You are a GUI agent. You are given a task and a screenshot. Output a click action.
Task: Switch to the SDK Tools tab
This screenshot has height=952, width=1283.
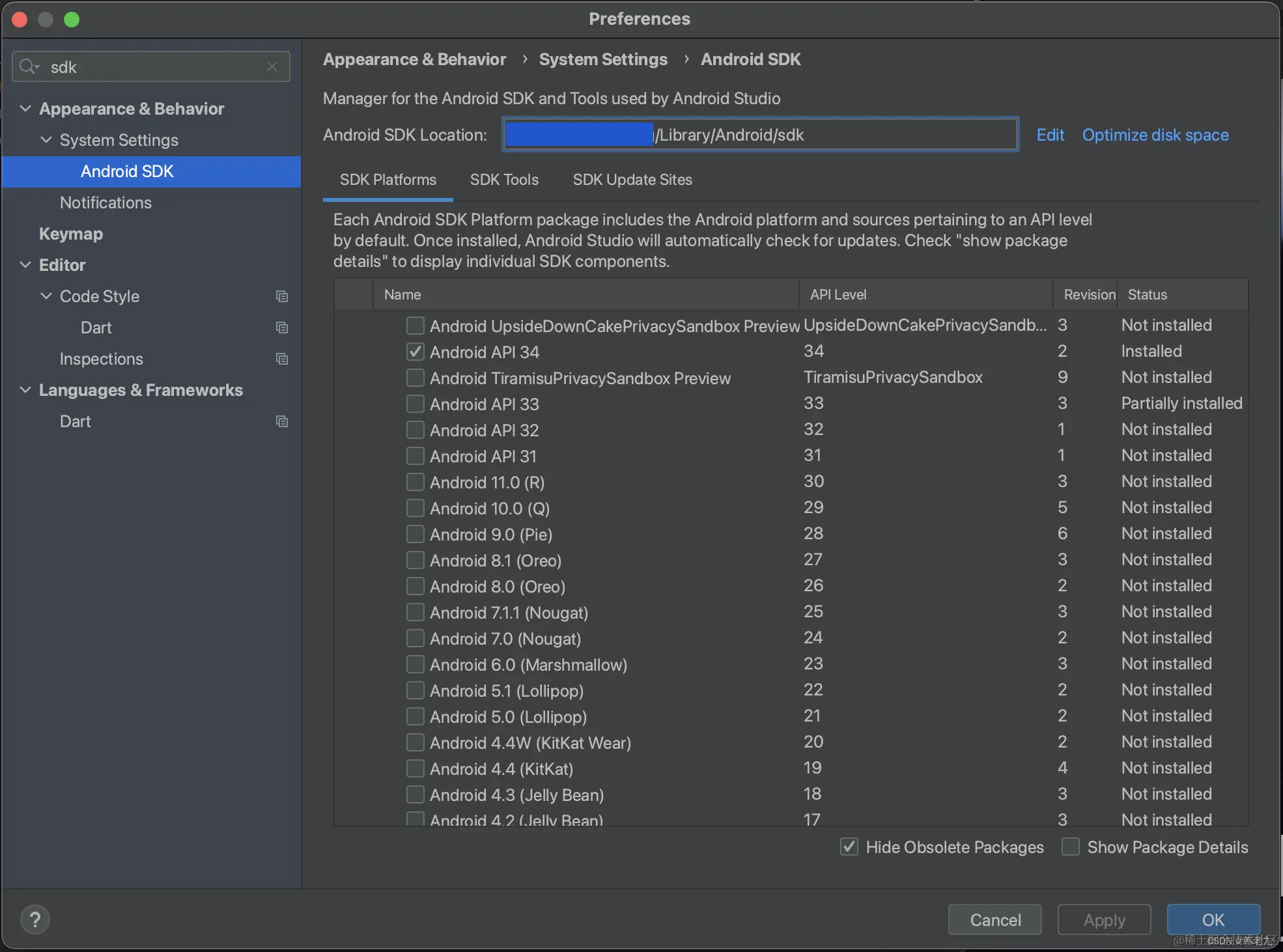click(504, 180)
